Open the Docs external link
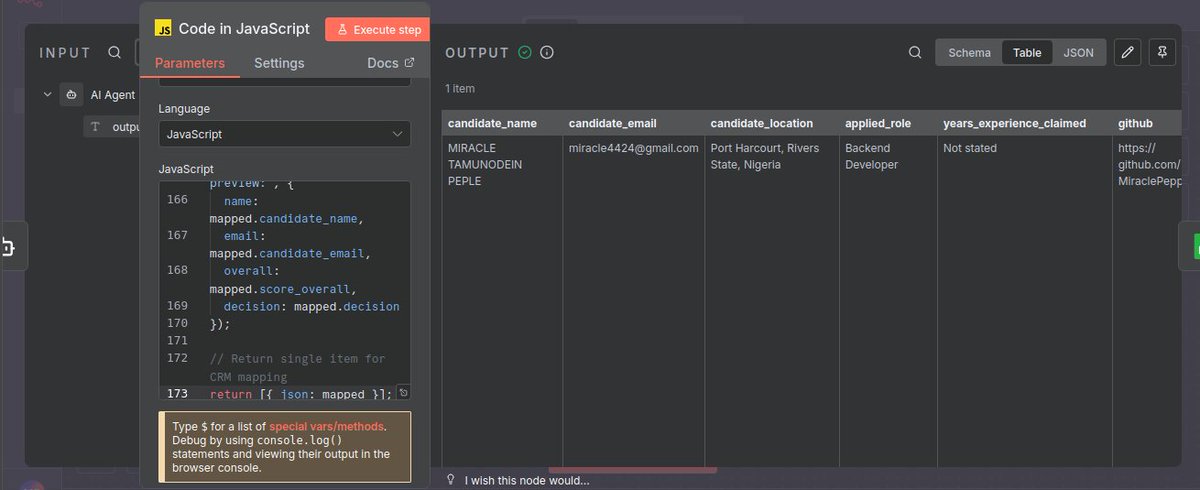The image size is (1200, 490). (x=391, y=63)
